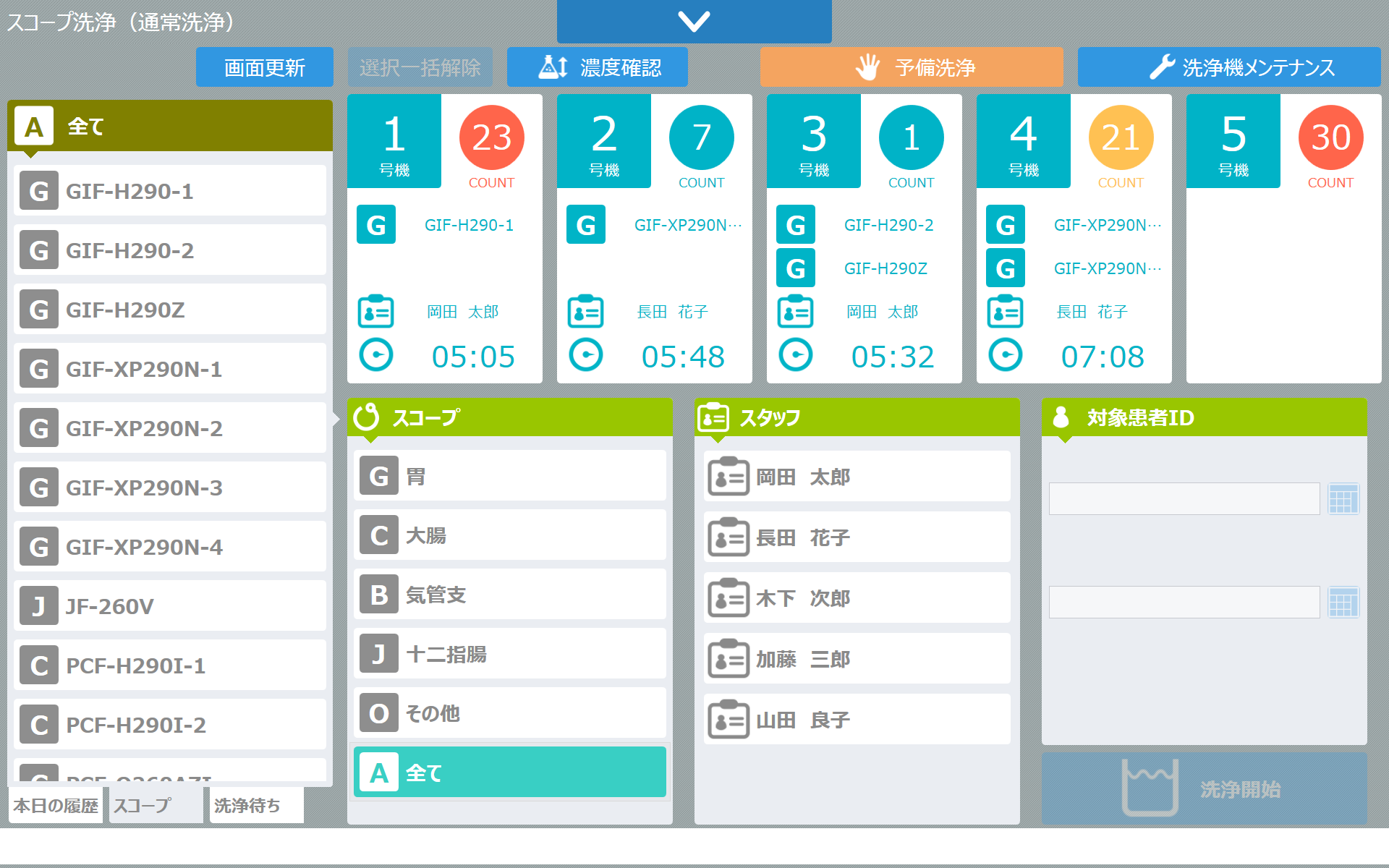Click the orange 予備洗浄 button
Viewport: 1389px width, 868px height.
tap(912, 67)
